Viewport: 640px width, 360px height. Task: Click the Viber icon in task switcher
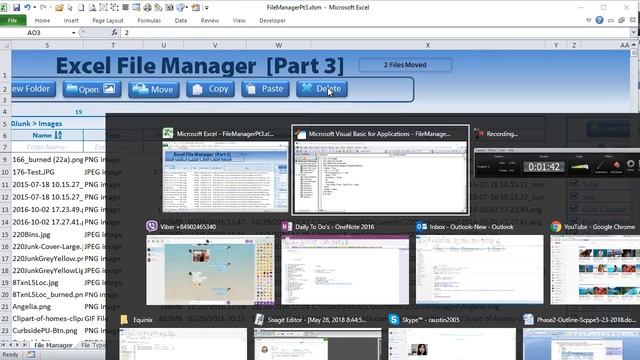[152, 226]
